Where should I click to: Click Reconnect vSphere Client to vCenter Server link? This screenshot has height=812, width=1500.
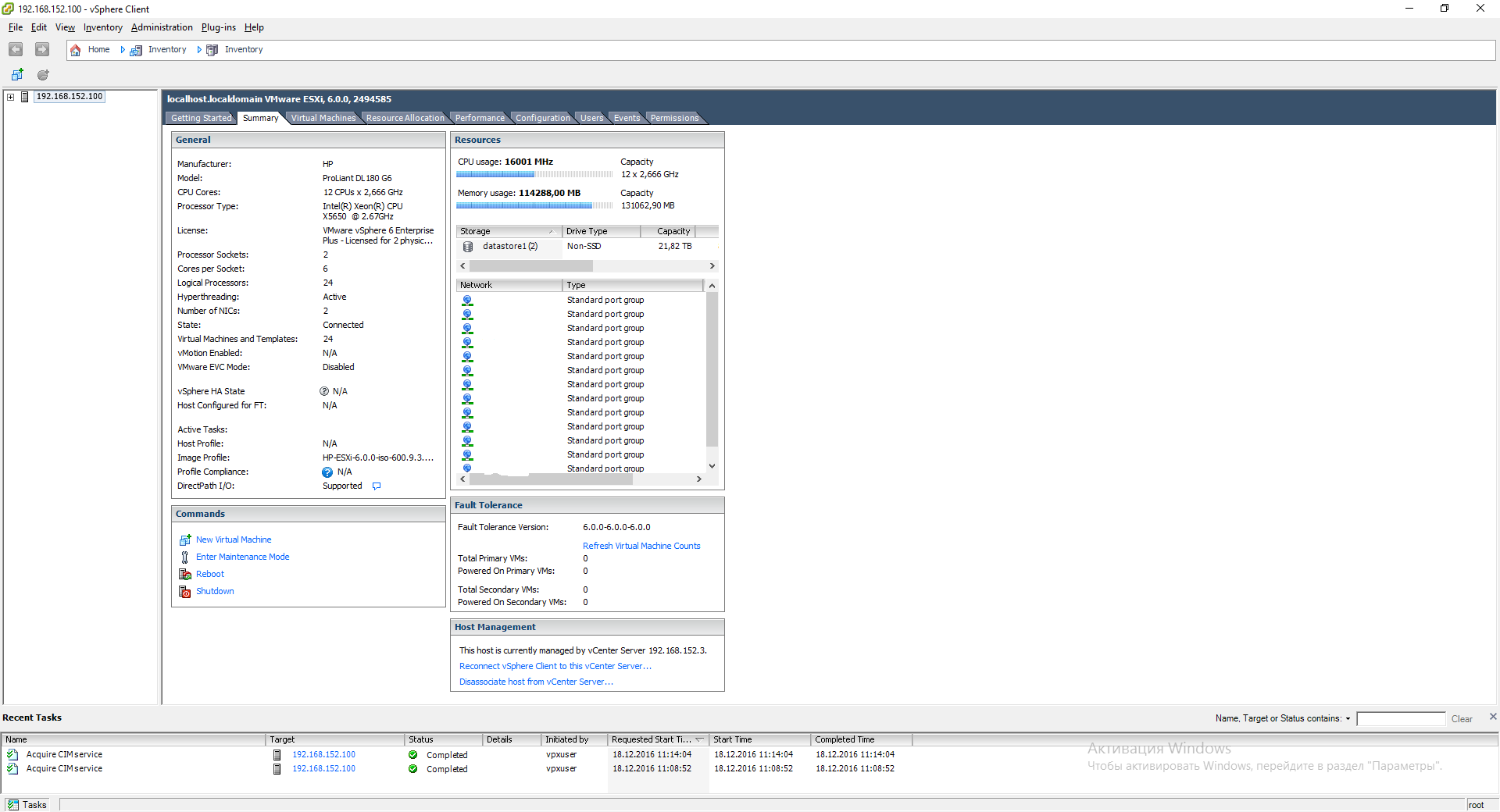pos(555,666)
